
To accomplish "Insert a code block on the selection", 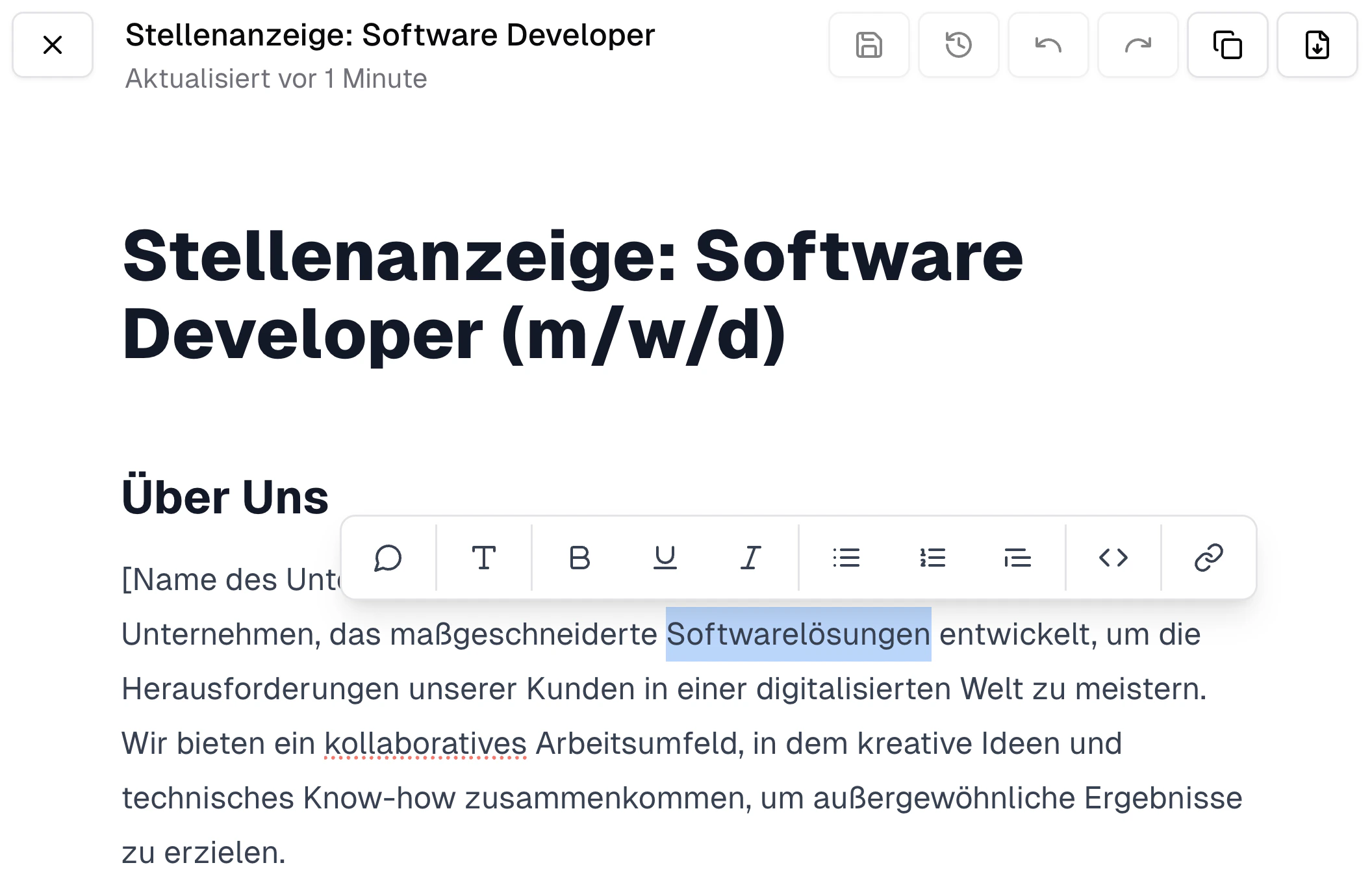I will pos(1113,558).
